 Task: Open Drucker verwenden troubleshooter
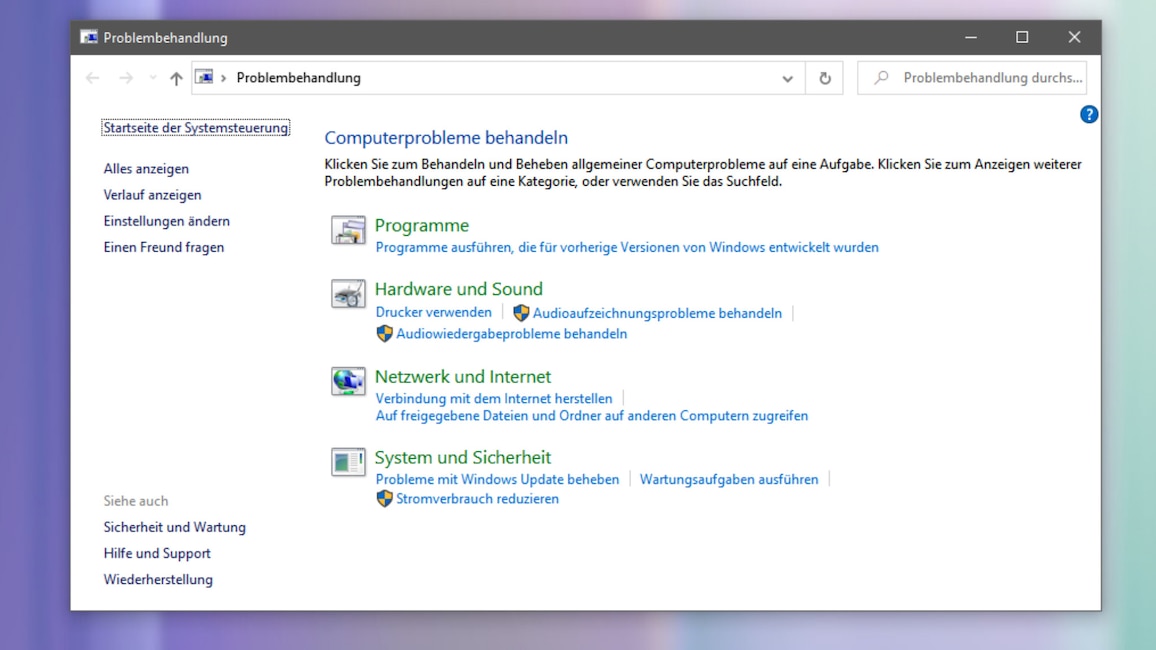pos(433,313)
